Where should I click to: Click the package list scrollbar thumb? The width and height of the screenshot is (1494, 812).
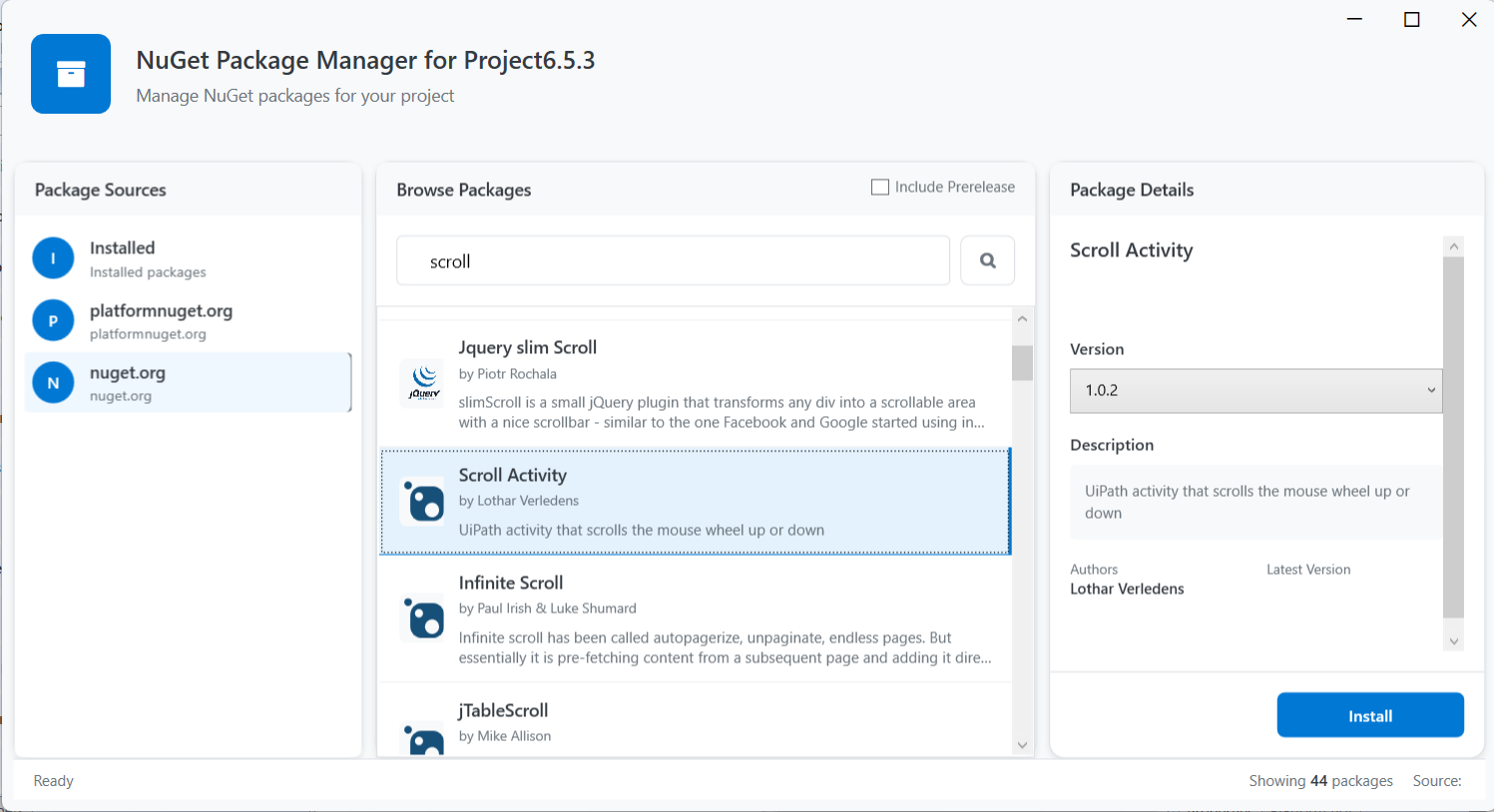pyautogui.click(x=1022, y=363)
